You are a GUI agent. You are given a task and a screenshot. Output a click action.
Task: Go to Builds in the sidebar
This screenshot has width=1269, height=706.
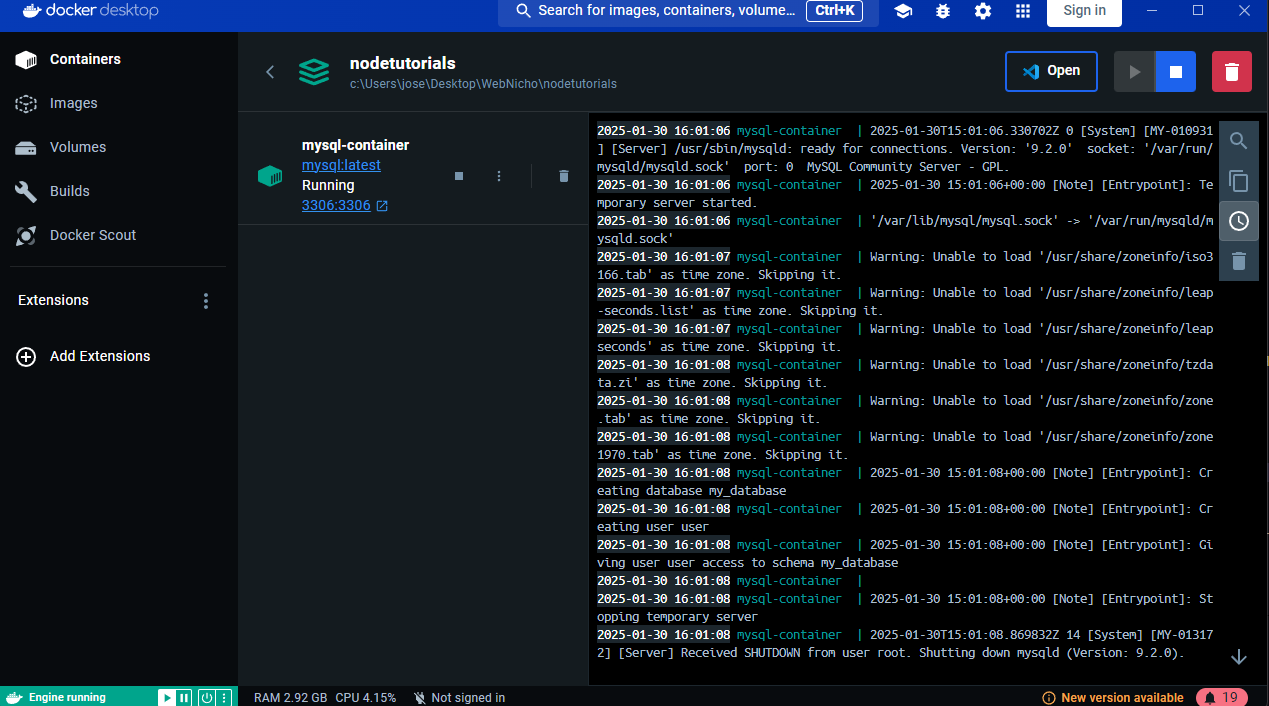tap(119, 191)
